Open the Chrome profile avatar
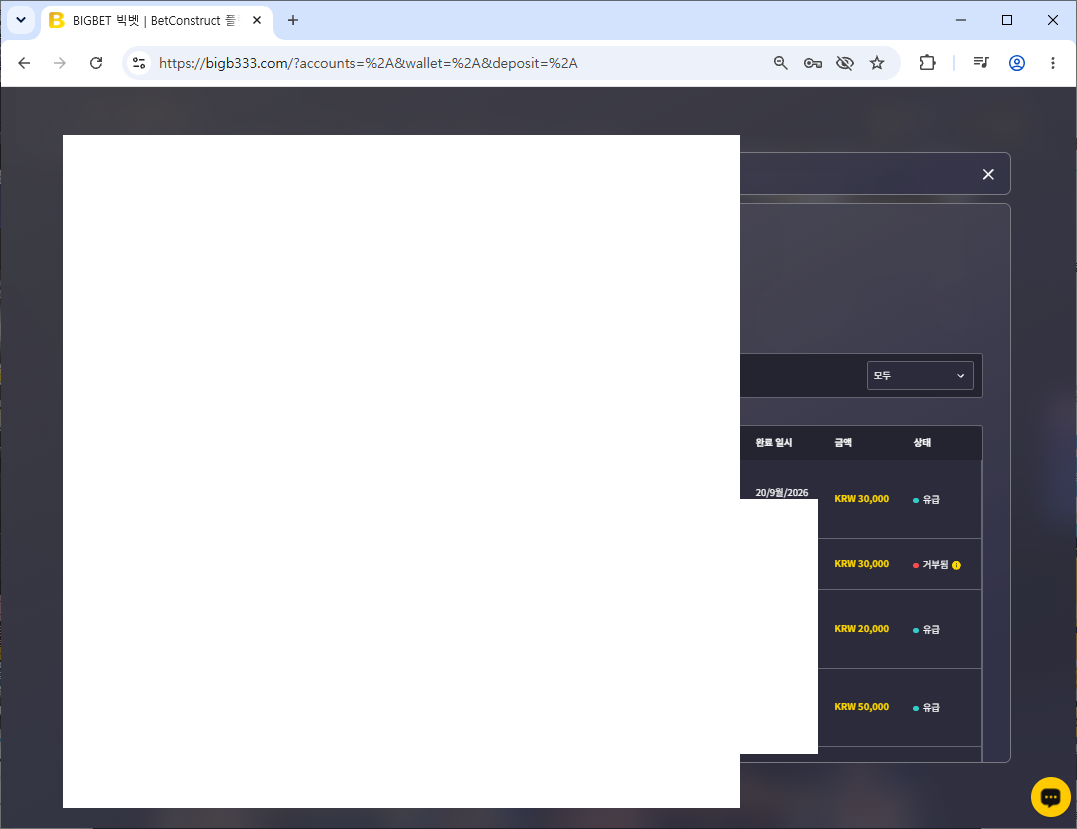 tap(1017, 63)
